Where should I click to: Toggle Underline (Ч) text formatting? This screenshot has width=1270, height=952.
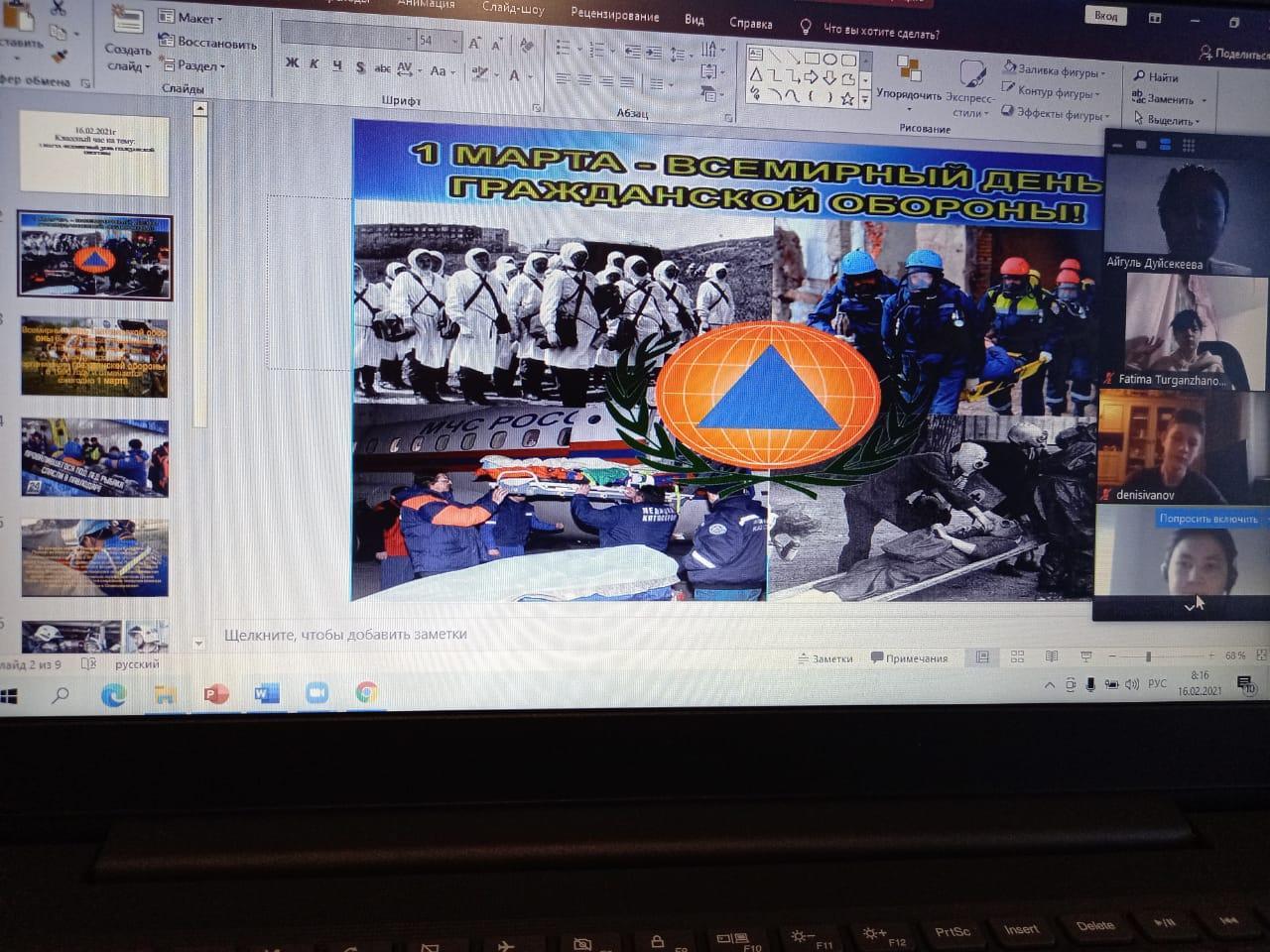(x=337, y=65)
